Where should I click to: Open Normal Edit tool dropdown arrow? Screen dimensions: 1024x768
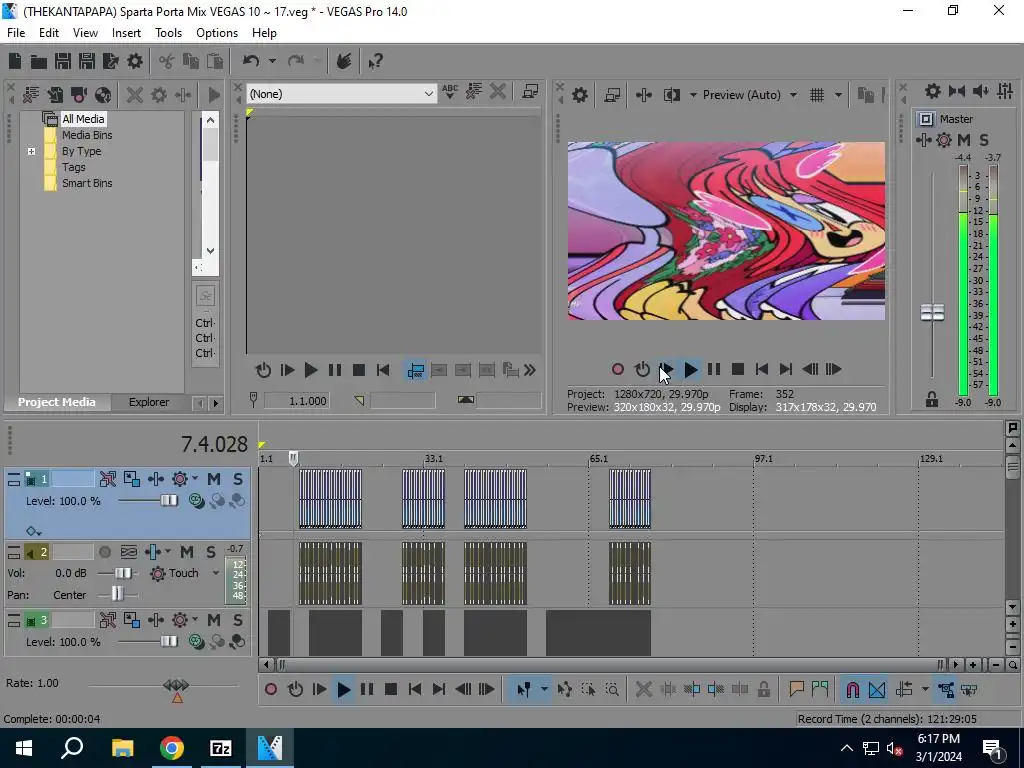click(543, 690)
